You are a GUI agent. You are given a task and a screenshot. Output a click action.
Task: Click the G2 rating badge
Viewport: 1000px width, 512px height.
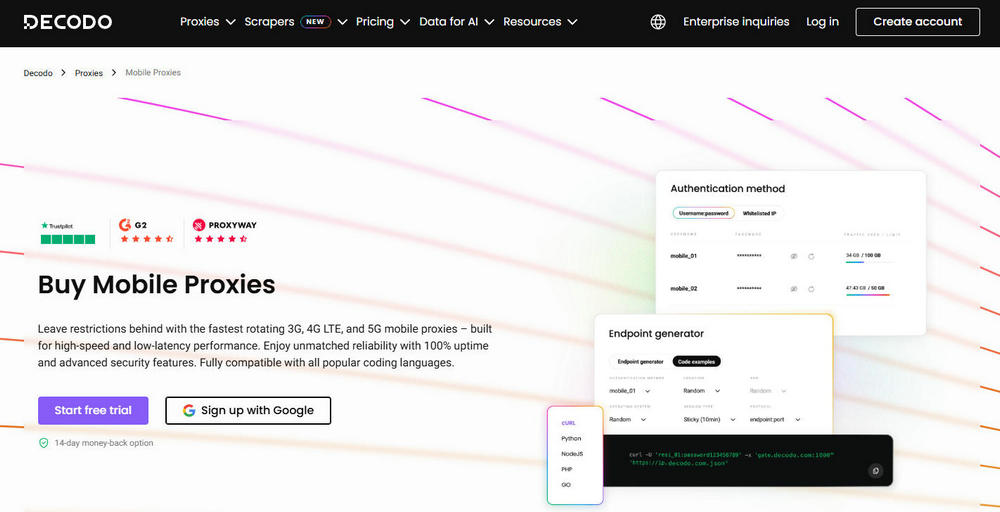pyautogui.click(x=146, y=231)
